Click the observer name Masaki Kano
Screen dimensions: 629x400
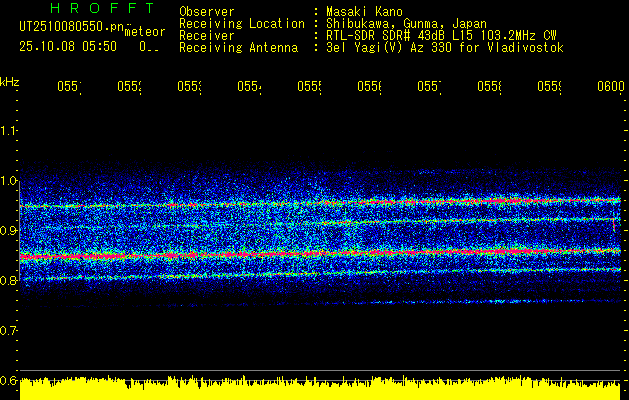click(x=364, y=12)
